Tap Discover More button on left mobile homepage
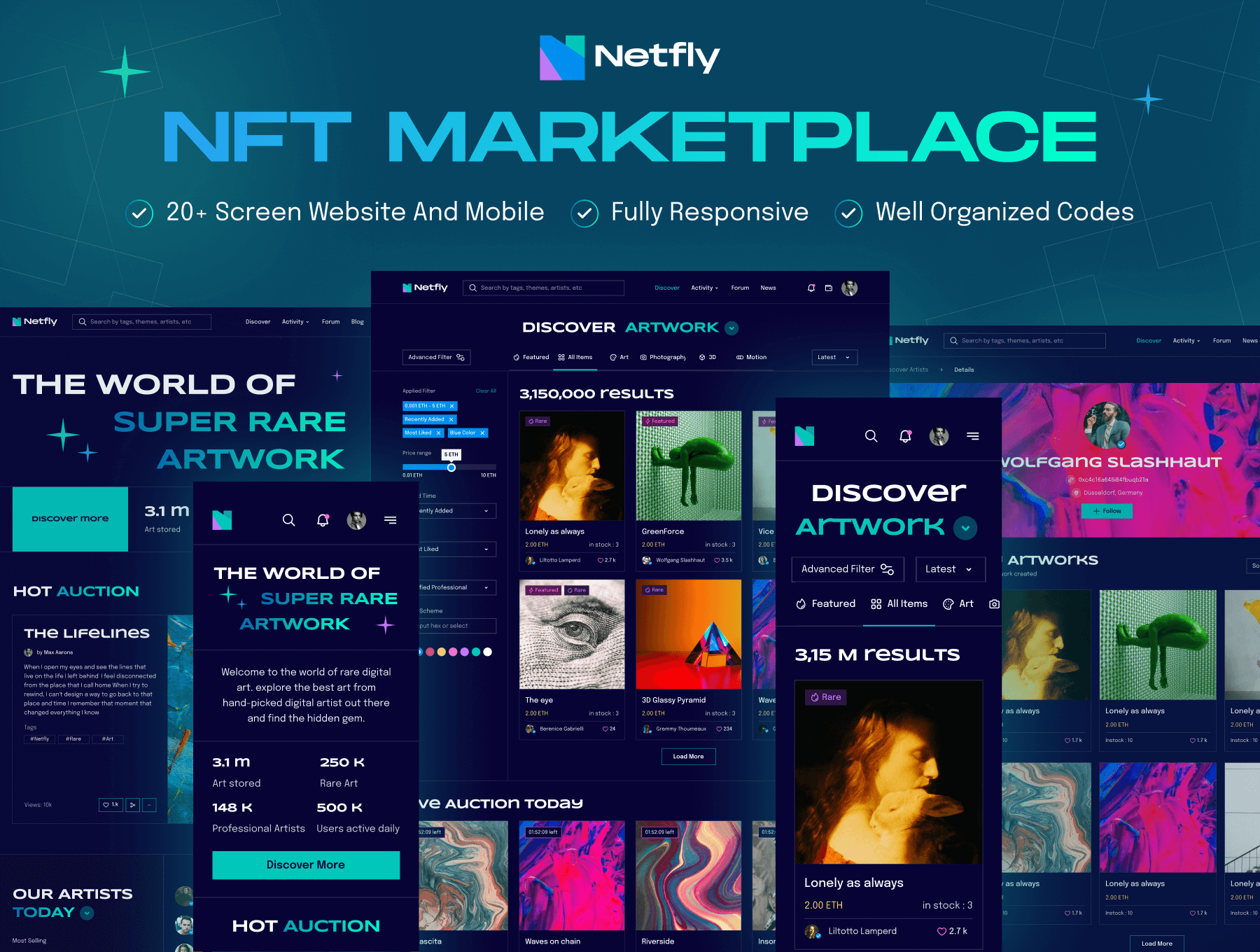1260x952 pixels. point(306,865)
